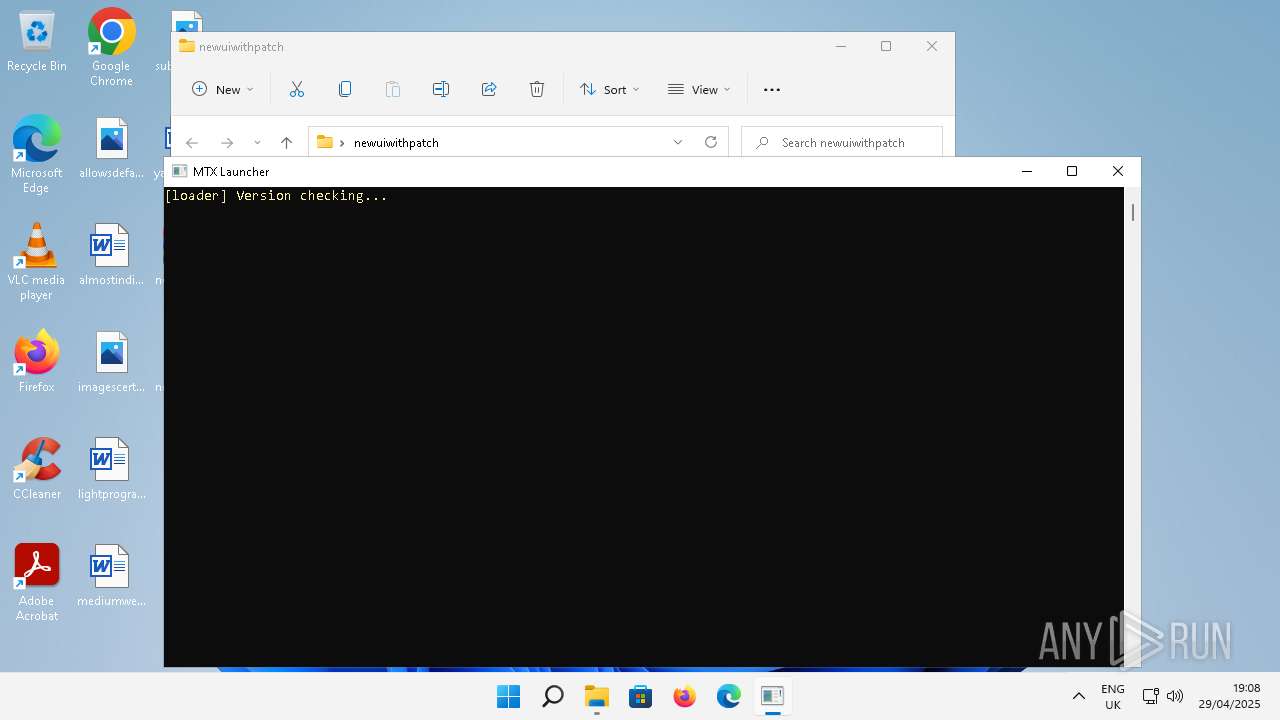Click the Paste icon in Explorer toolbar
Viewport: 1280px width, 720px height.
[x=393, y=89]
